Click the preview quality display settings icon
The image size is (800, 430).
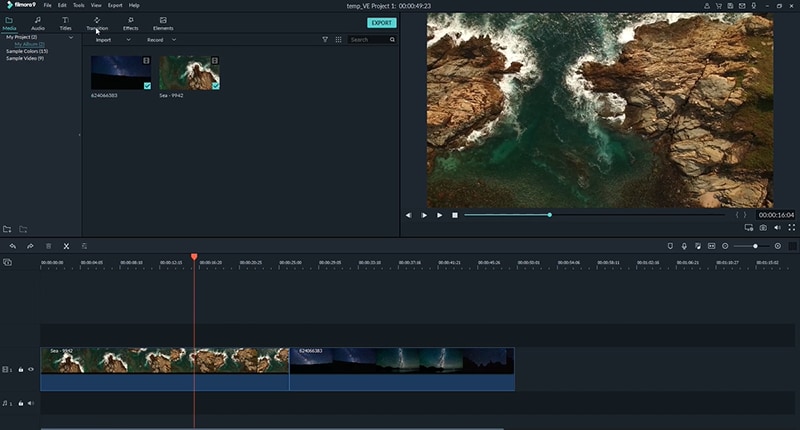(x=748, y=227)
